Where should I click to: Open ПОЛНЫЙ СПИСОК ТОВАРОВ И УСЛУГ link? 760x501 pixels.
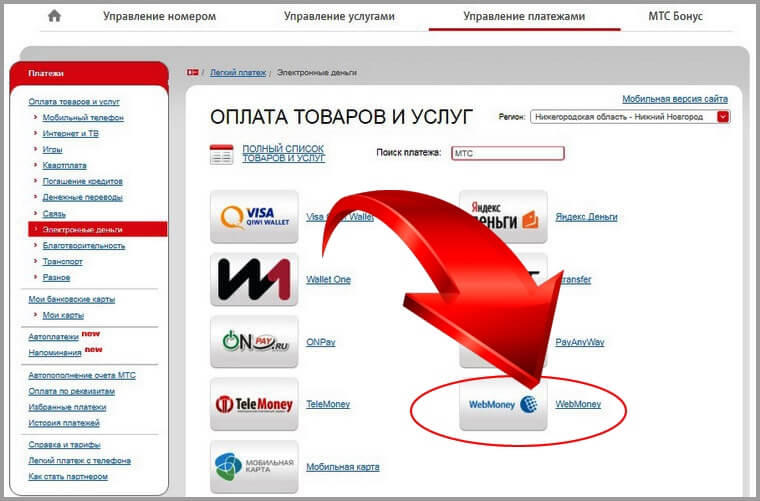click(x=284, y=154)
